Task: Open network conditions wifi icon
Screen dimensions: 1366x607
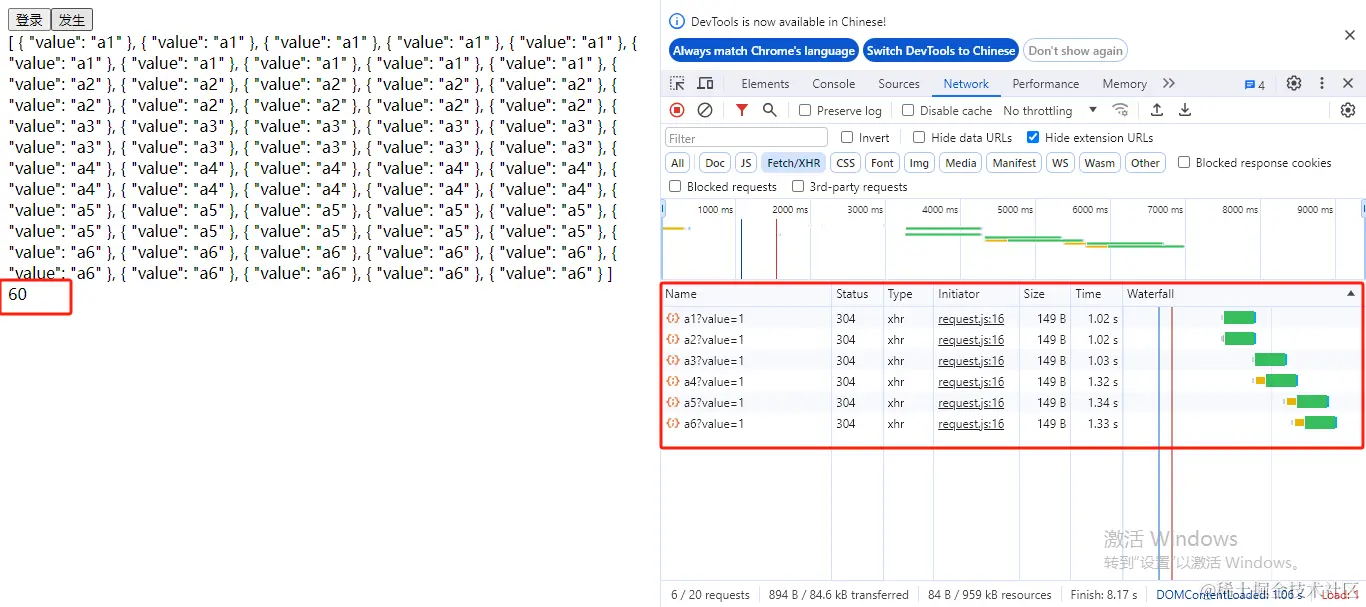Action: (1121, 110)
